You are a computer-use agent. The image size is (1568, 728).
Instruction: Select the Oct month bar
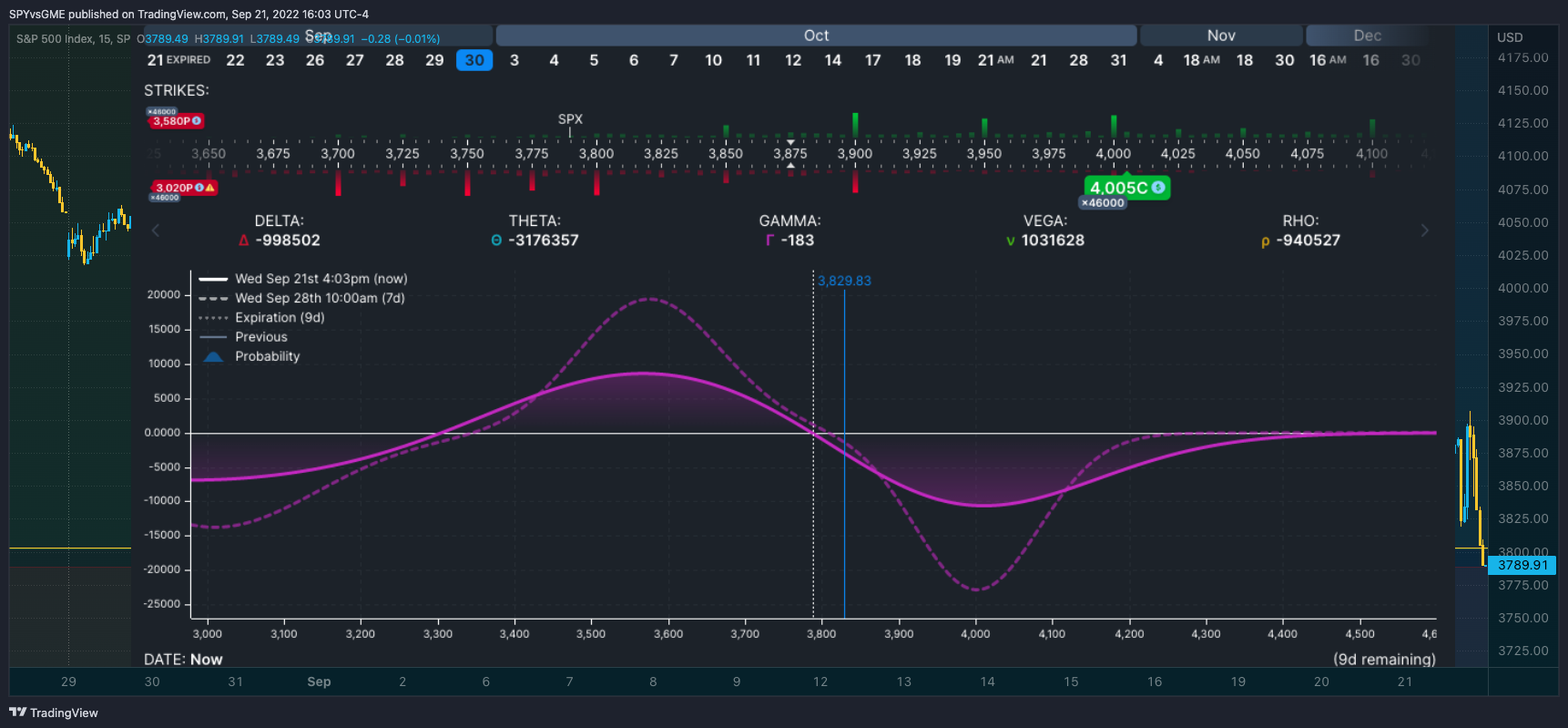pos(816,36)
